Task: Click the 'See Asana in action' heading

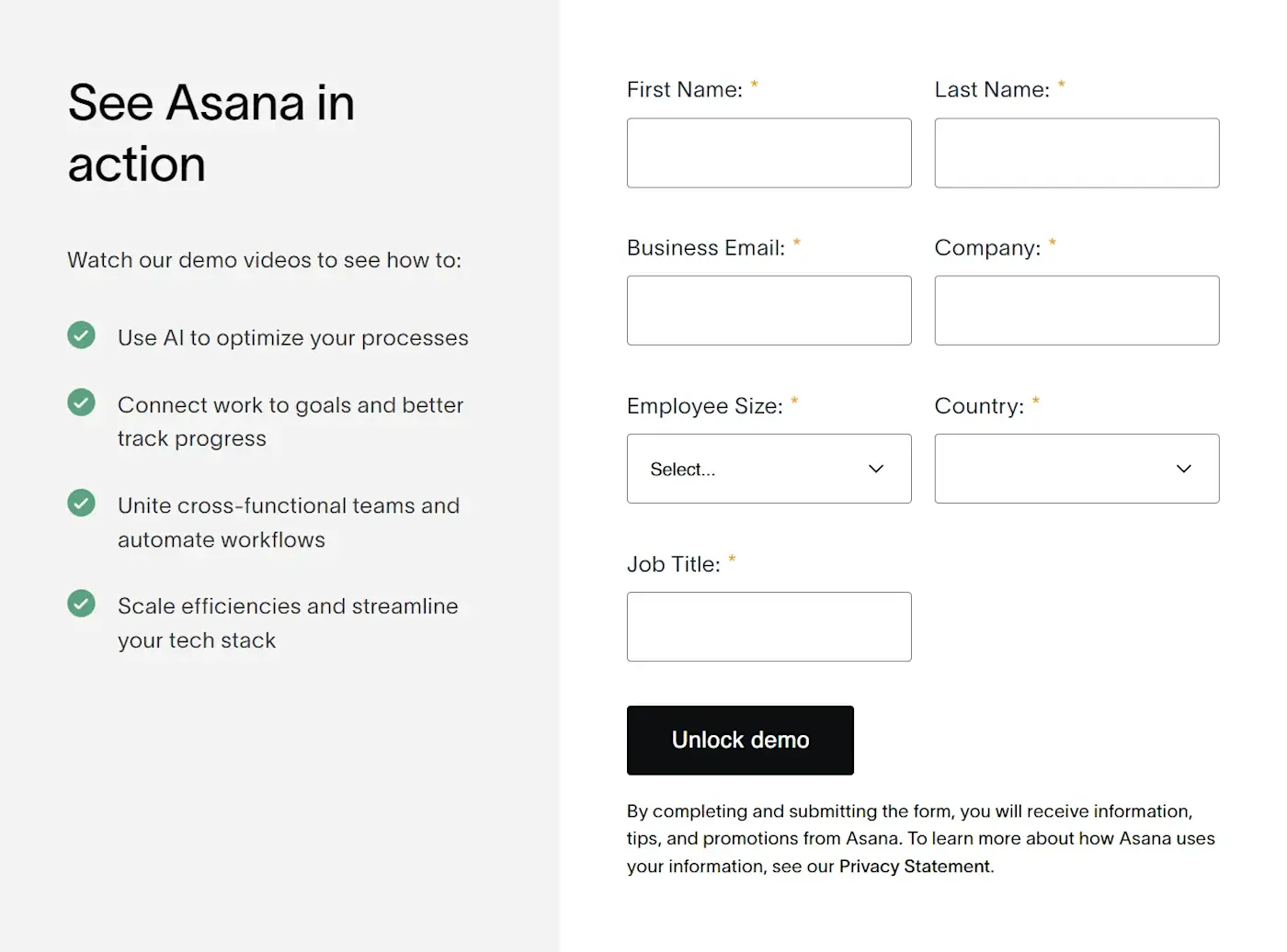Action: (211, 133)
